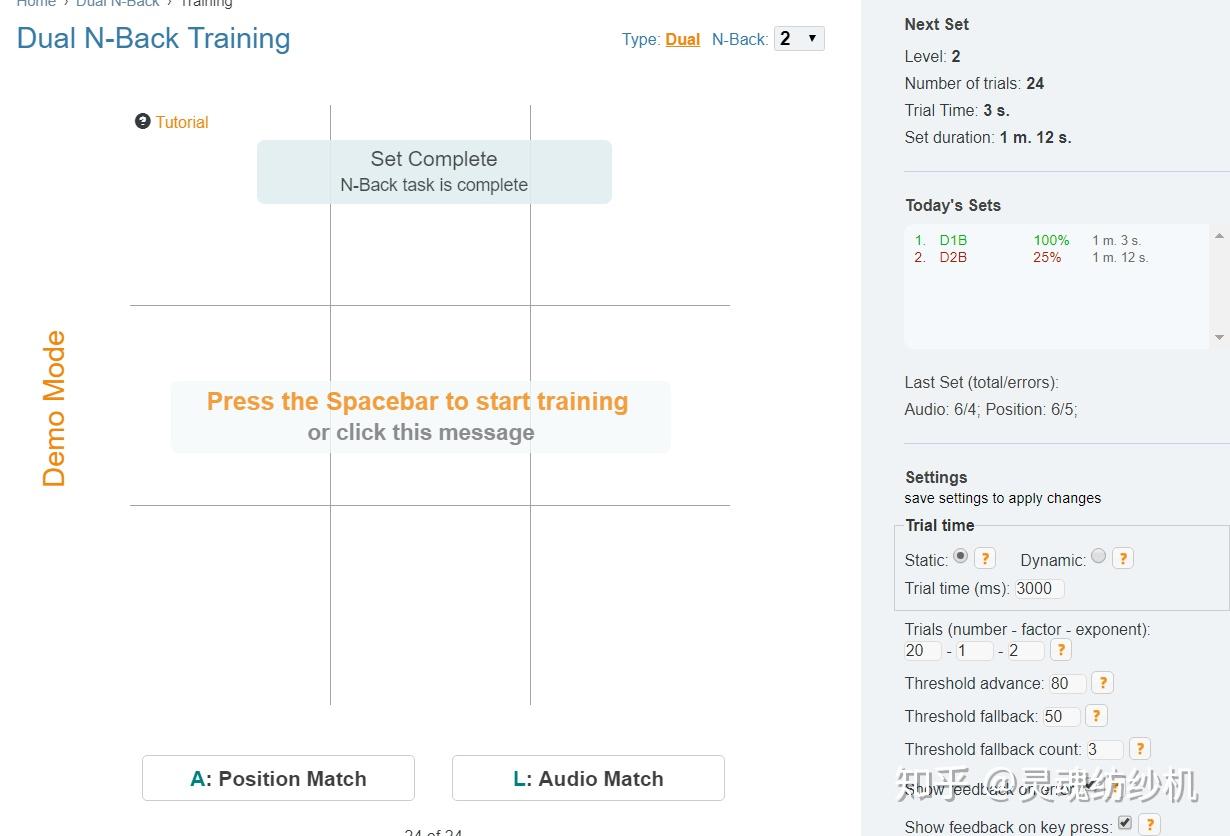Show help for Threshold advance
The width and height of the screenshot is (1230, 836).
[1102, 683]
